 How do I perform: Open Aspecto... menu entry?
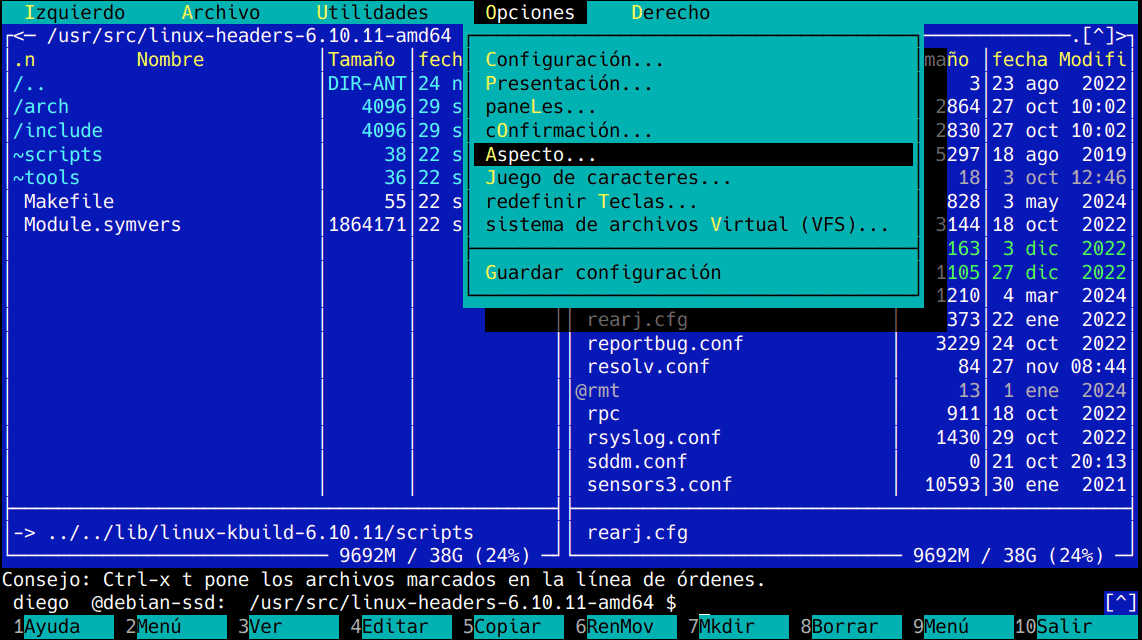693,154
